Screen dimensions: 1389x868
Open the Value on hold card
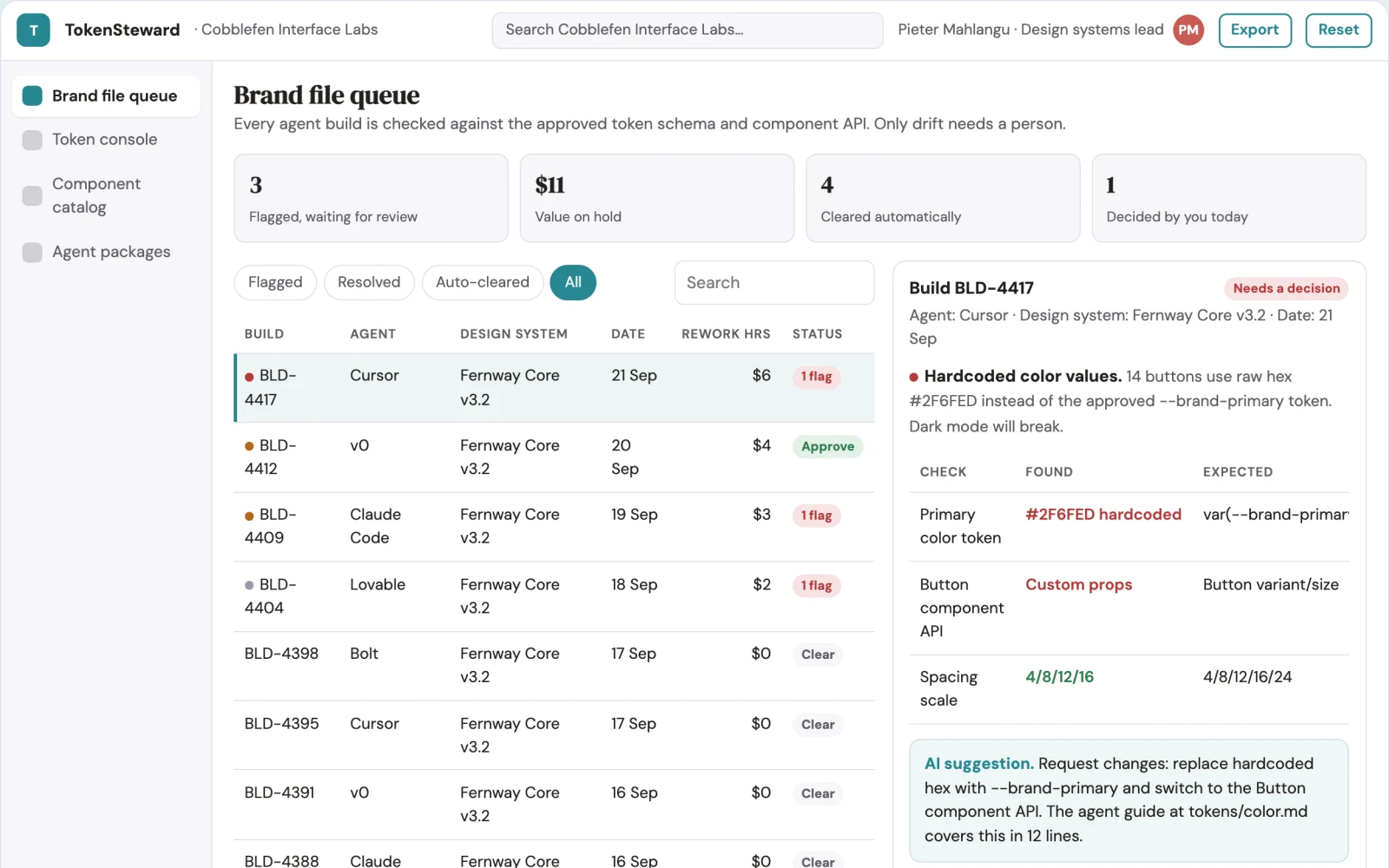click(657, 198)
